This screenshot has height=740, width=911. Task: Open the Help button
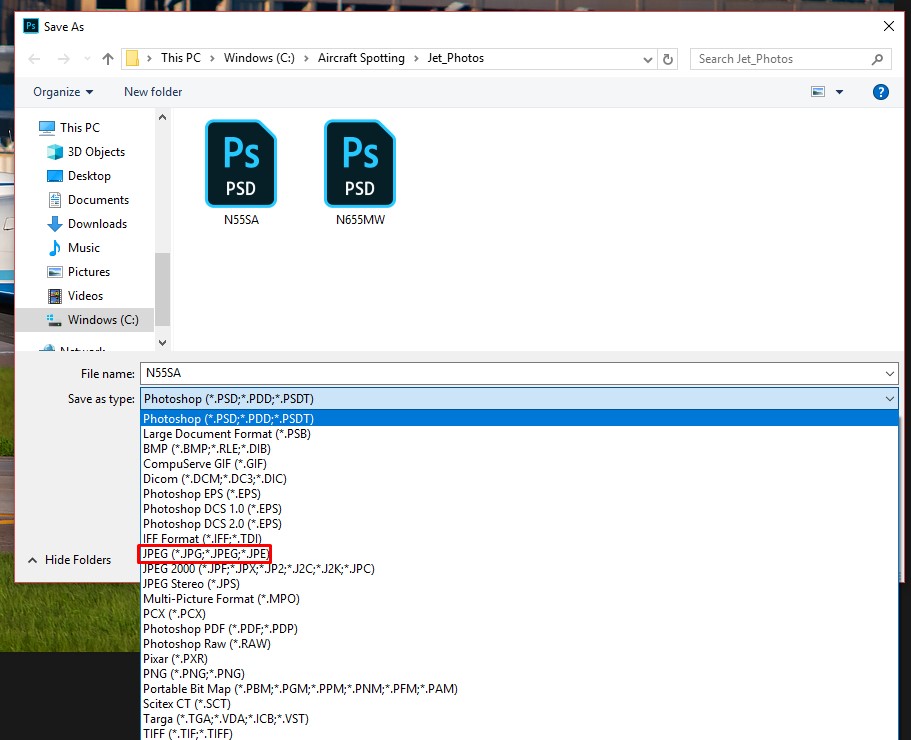click(880, 92)
